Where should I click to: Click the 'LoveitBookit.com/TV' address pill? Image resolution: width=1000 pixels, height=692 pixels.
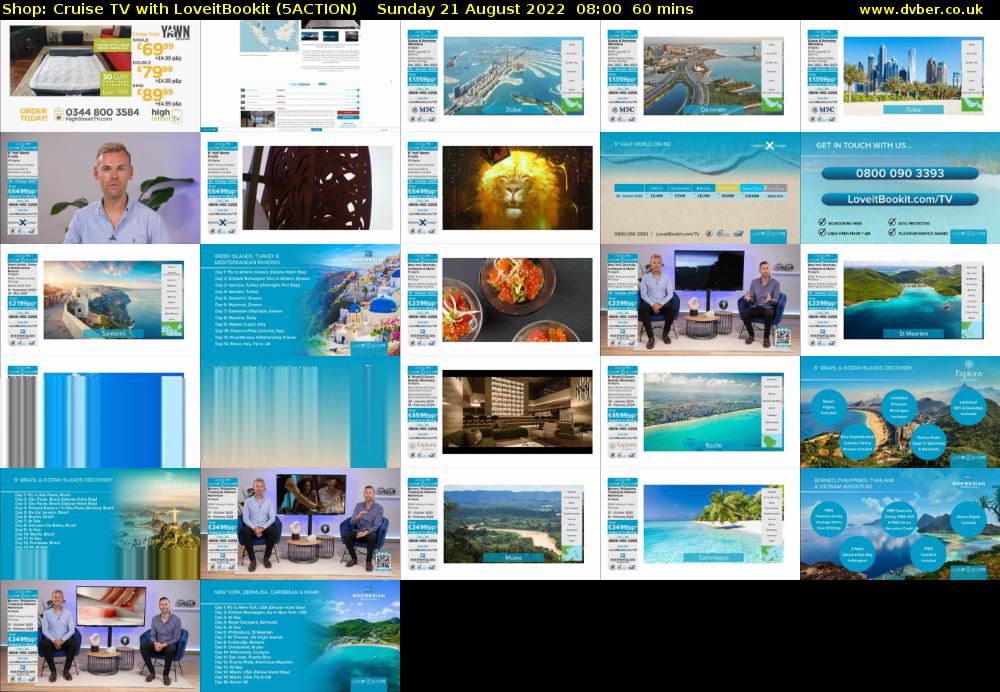(x=899, y=200)
